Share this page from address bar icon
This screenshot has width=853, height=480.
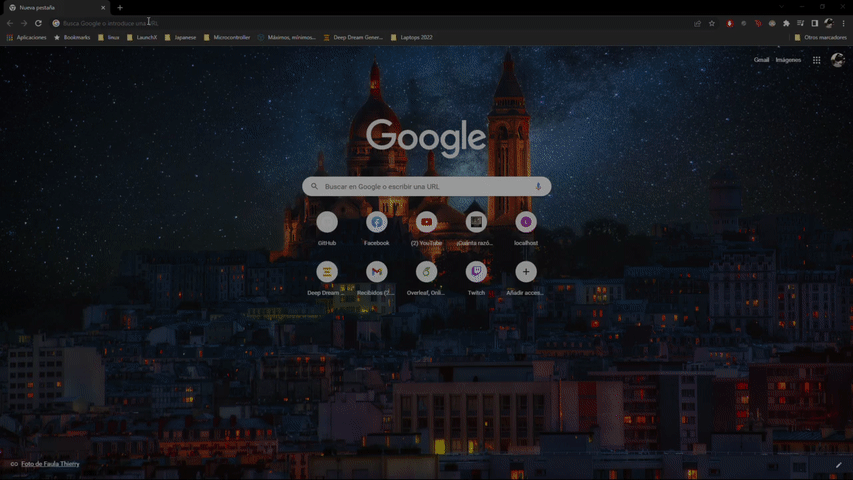(x=697, y=23)
